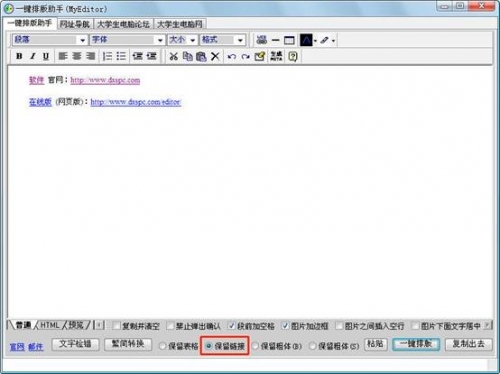Viewport: 500px width, 374px height.
Task: Open help with the question mark icon
Action: pyautogui.click(x=293, y=56)
